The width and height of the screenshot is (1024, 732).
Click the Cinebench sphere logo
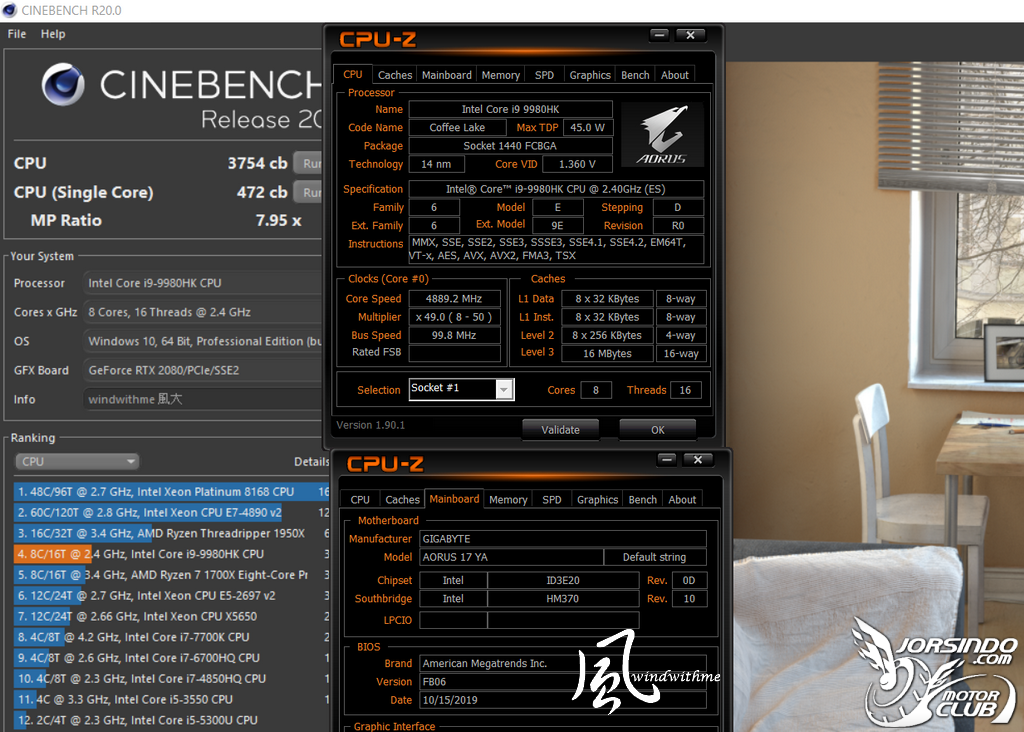(63, 85)
